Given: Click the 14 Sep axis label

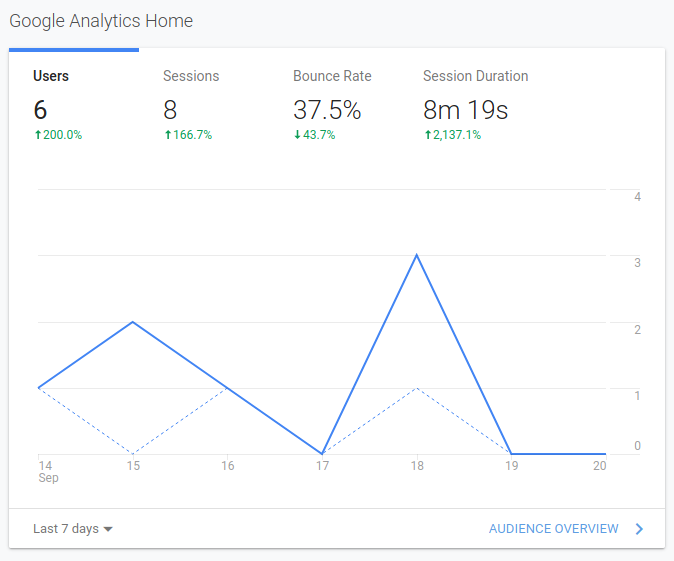Looking at the screenshot, I should click(x=48, y=472).
